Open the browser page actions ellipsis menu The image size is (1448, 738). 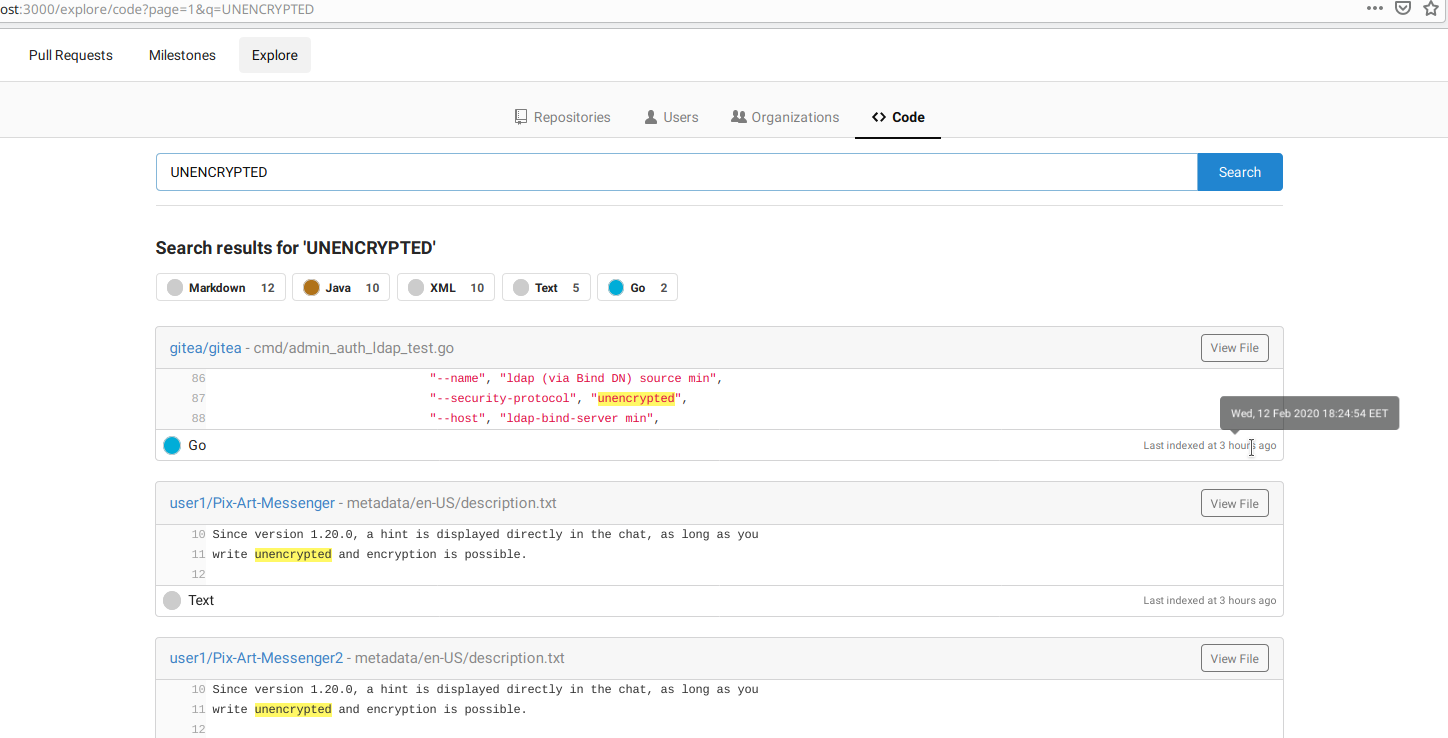[1375, 8]
